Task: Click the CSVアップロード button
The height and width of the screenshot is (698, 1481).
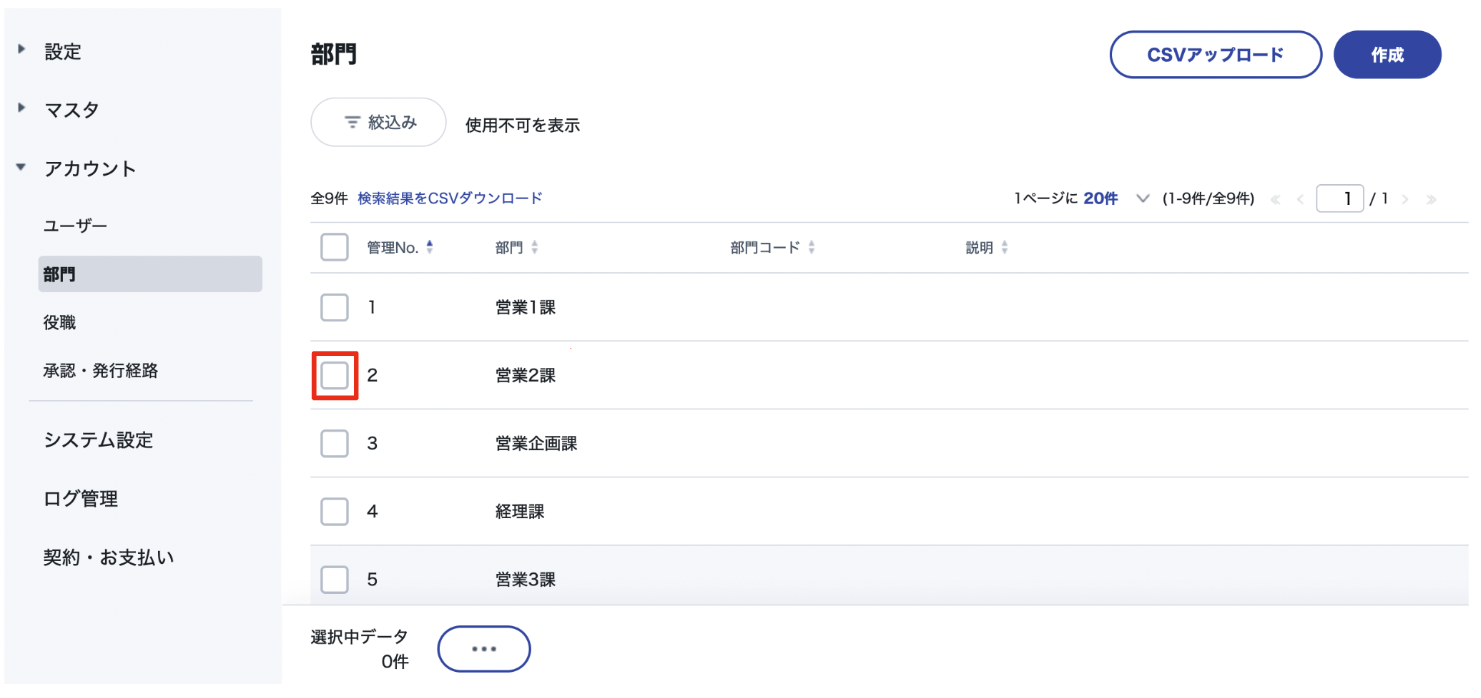Action: pyautogui.click(x=1215, y=54)
